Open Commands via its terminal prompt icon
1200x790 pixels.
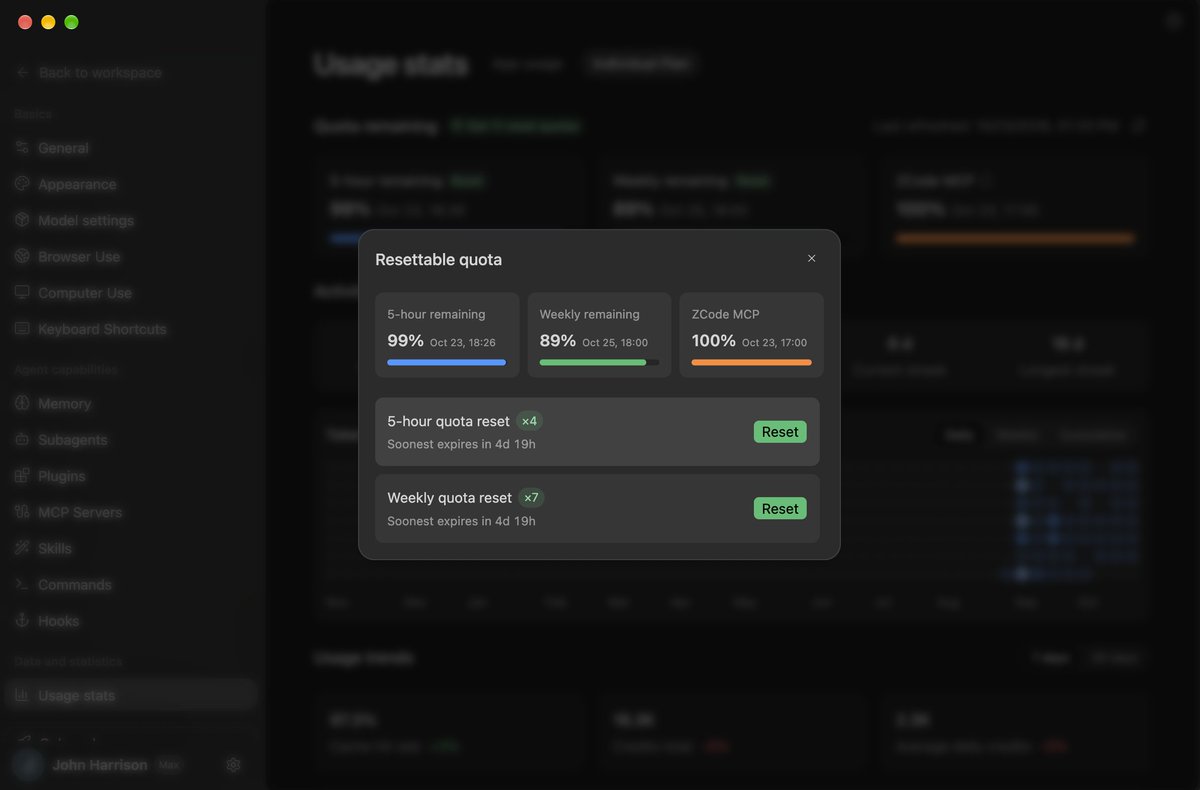[x=22, y=585]
